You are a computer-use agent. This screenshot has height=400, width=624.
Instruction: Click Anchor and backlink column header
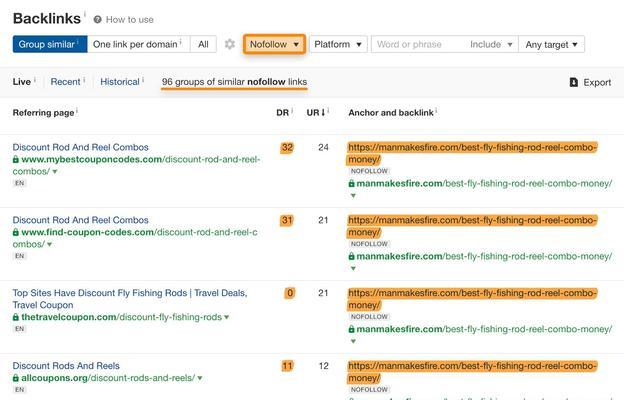391,113
